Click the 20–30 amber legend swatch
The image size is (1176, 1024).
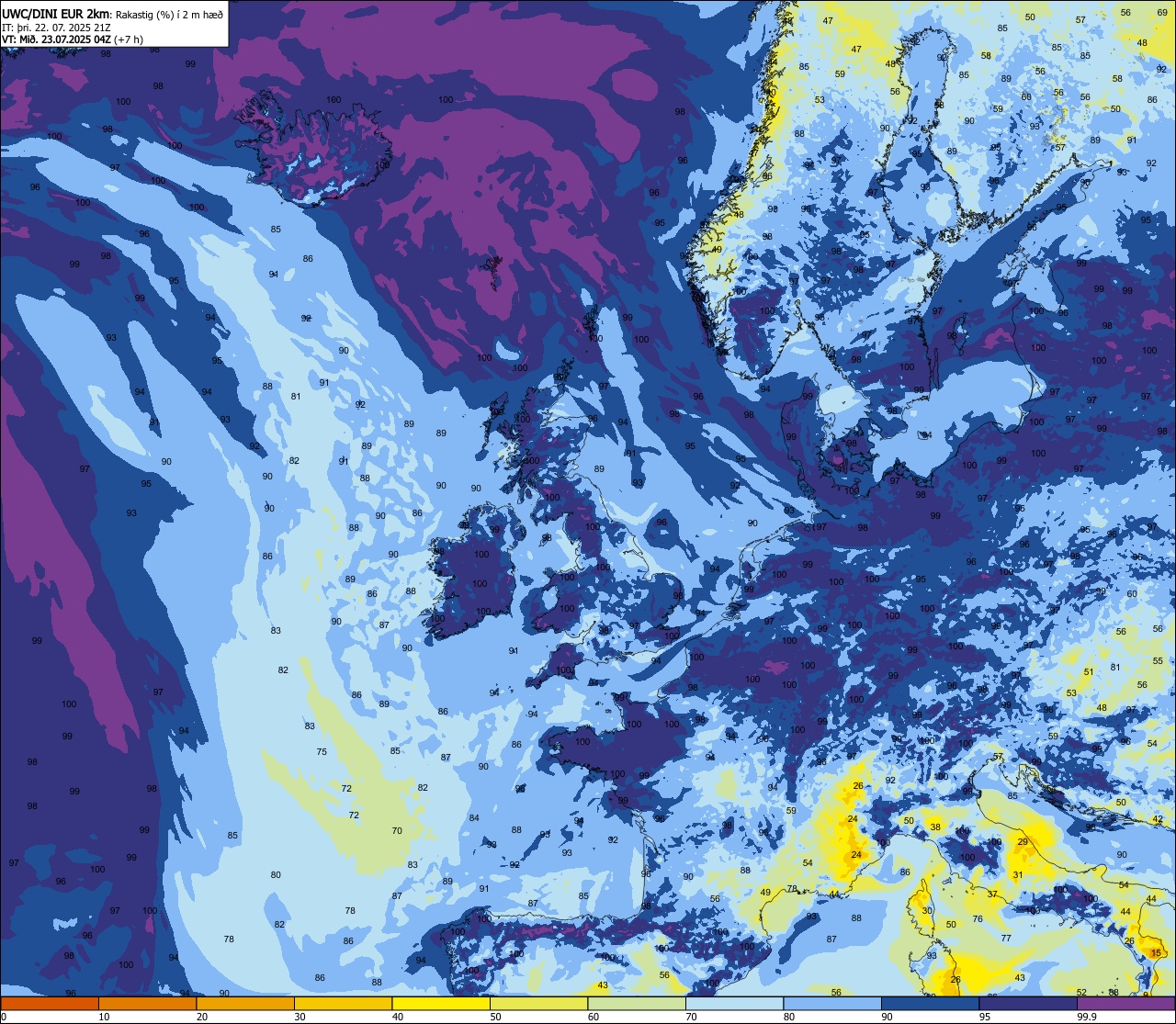click(x=245, y=1004)
